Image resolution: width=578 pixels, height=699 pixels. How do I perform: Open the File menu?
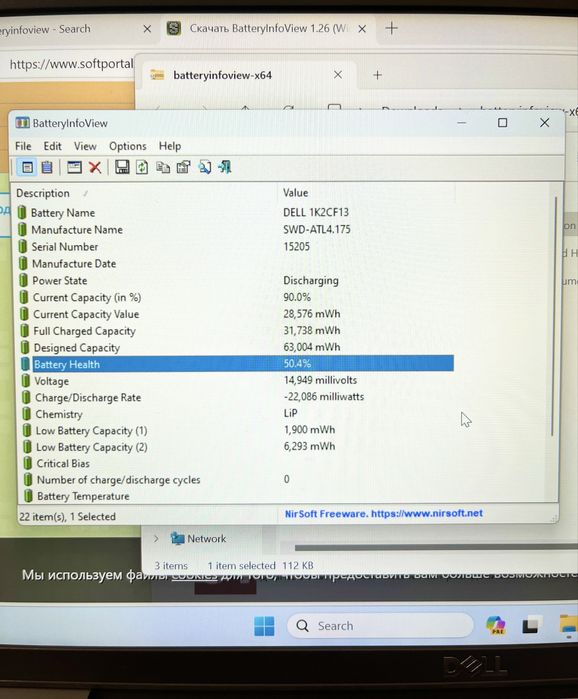(23, 146)
